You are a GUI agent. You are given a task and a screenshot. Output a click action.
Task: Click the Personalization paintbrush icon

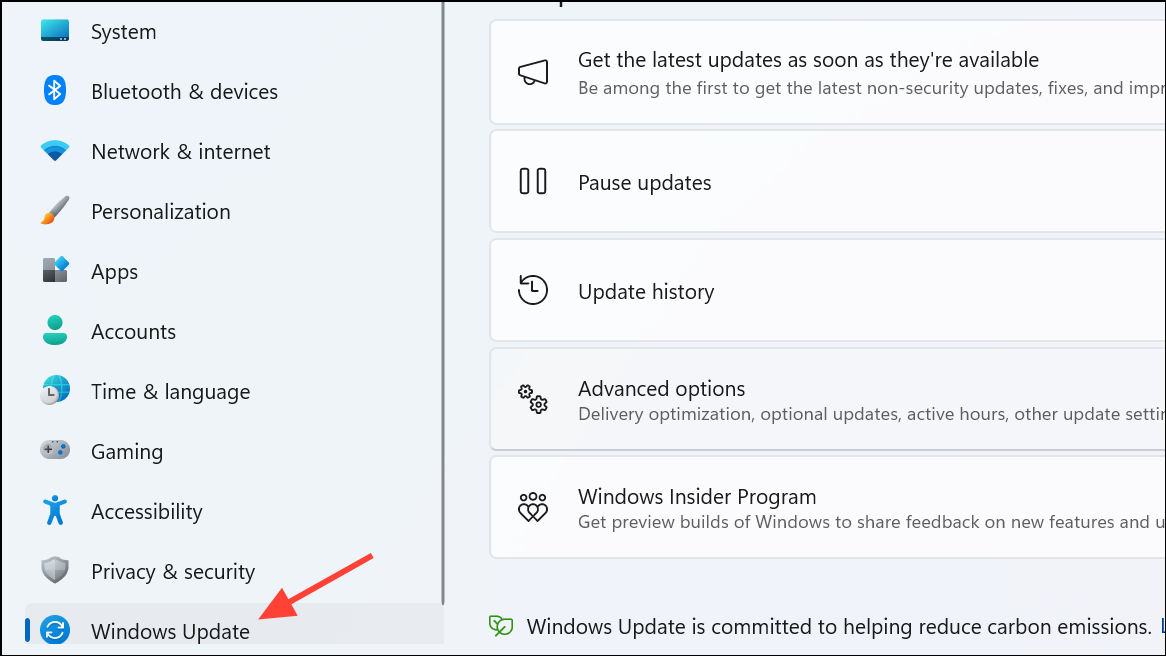(55, 211)
